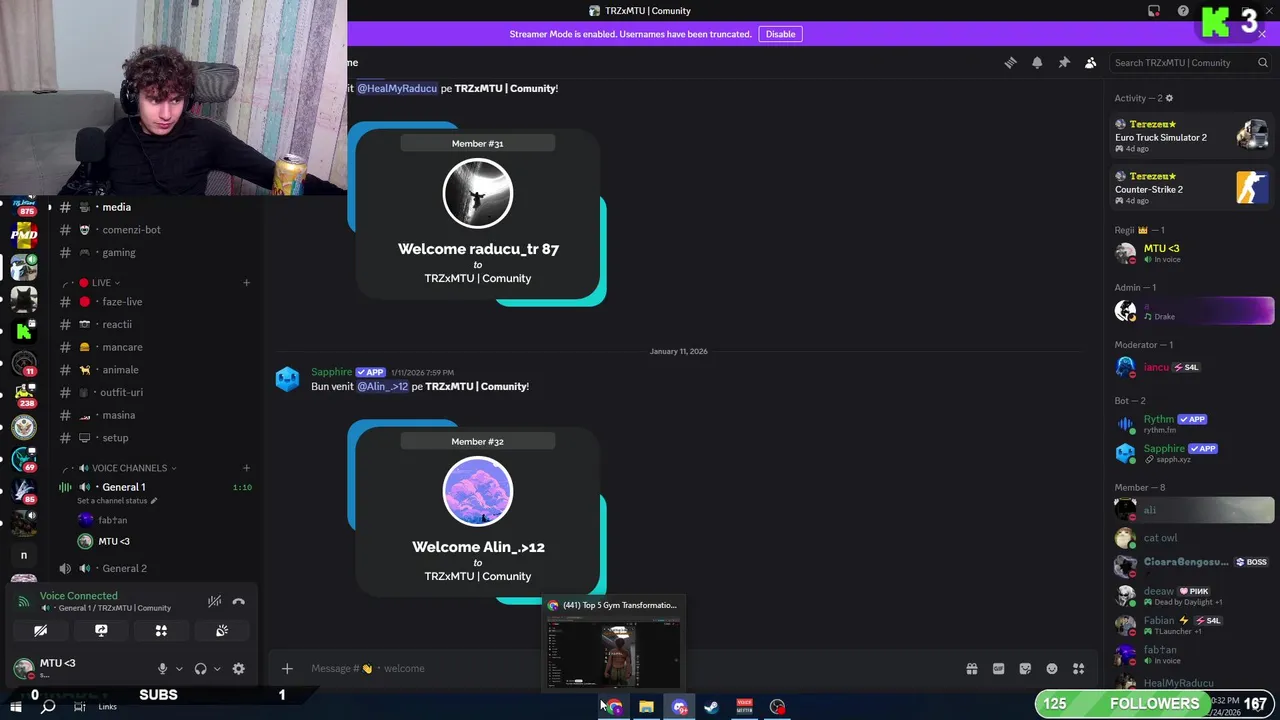Share your screen button

pos(101,631)
